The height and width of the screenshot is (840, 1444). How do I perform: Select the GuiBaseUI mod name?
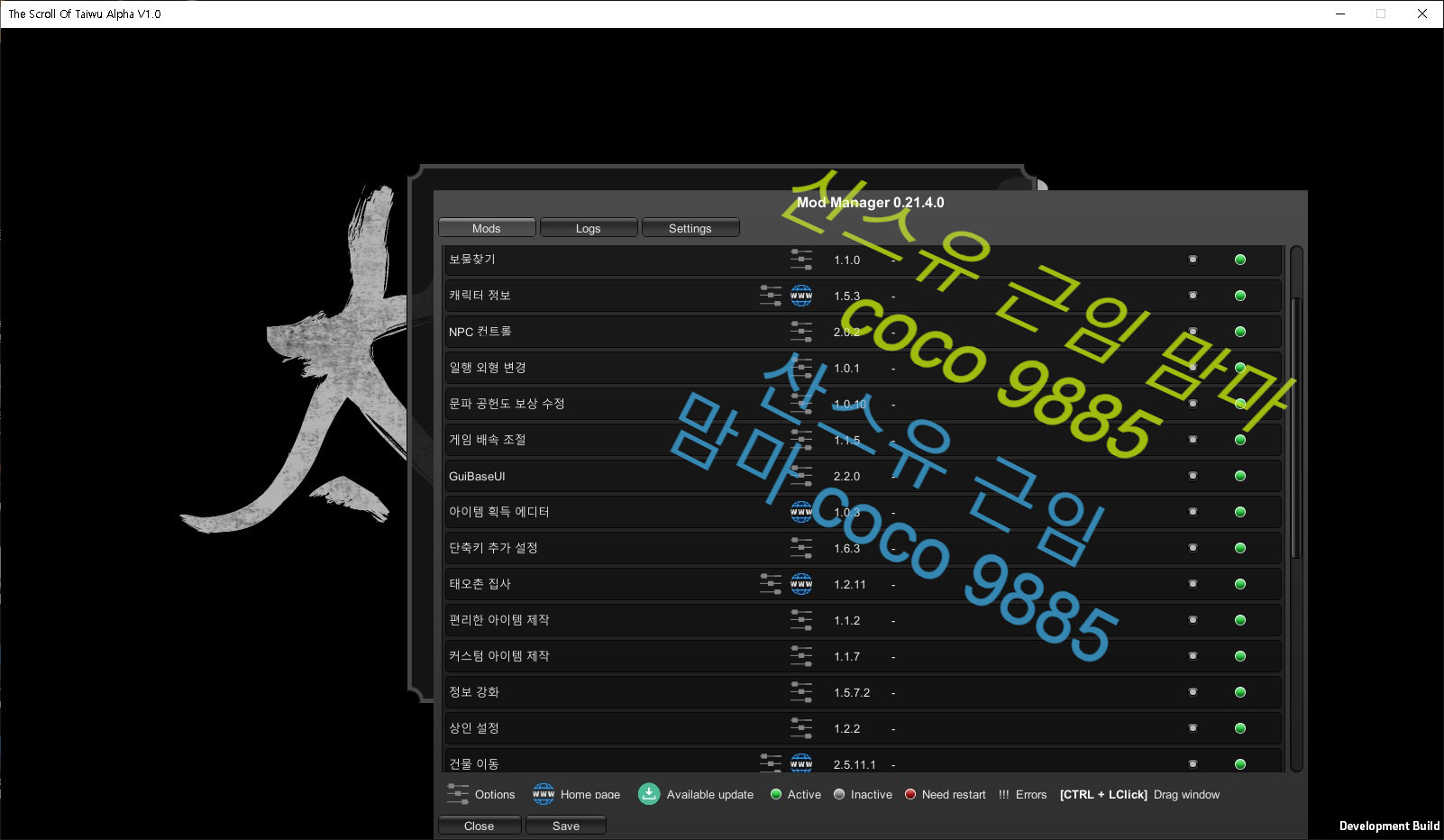pyautogui.click(x=477, y=476)
